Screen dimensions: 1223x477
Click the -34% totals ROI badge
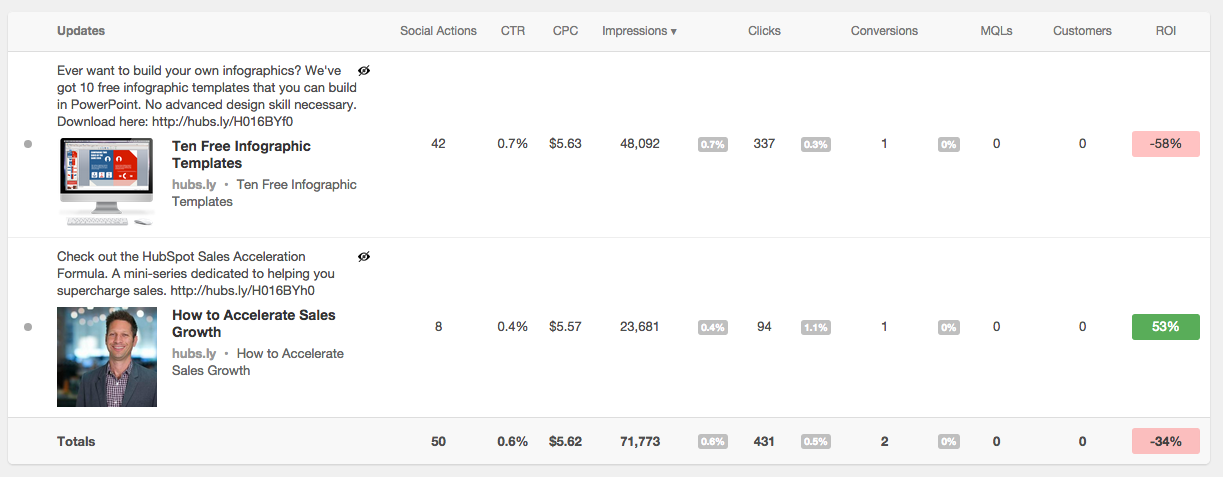pyautogui.click(x=1165, y=441)
